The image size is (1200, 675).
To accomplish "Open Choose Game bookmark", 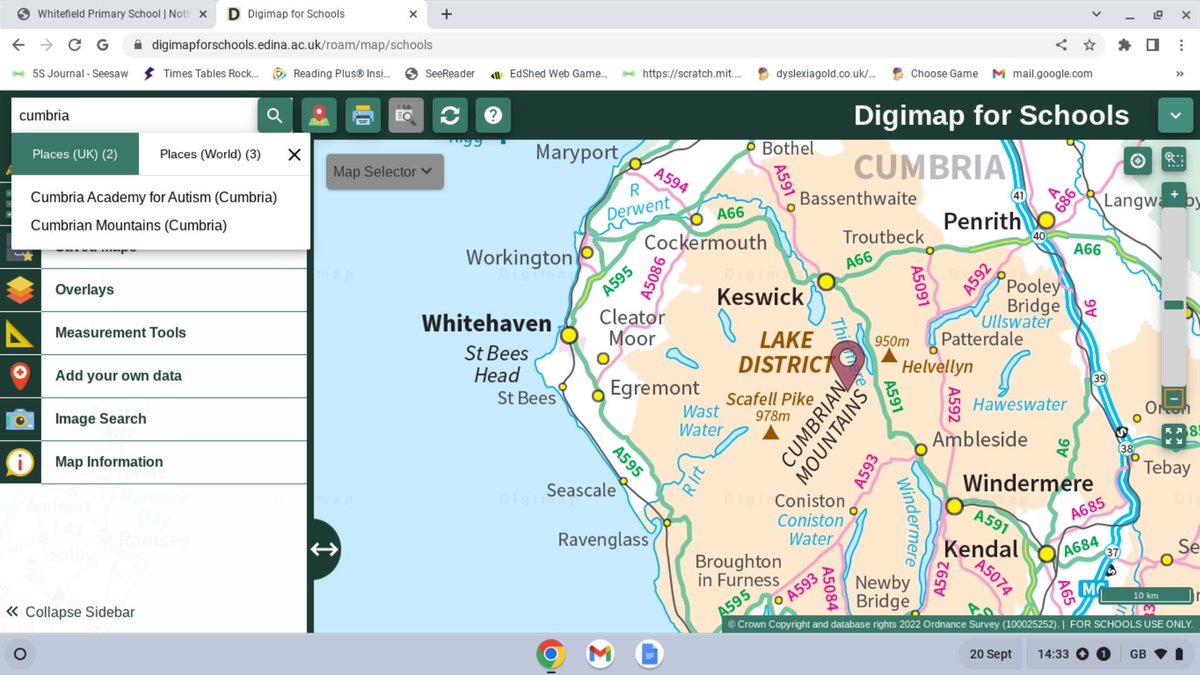I will click(x=934, y=73).
